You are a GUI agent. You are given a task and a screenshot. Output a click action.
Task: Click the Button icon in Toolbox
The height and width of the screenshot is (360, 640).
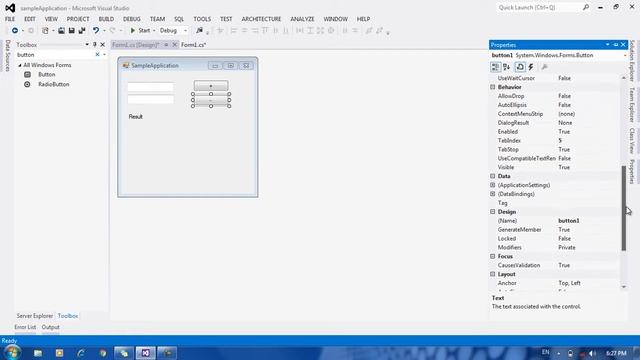[x=27, y=75]
